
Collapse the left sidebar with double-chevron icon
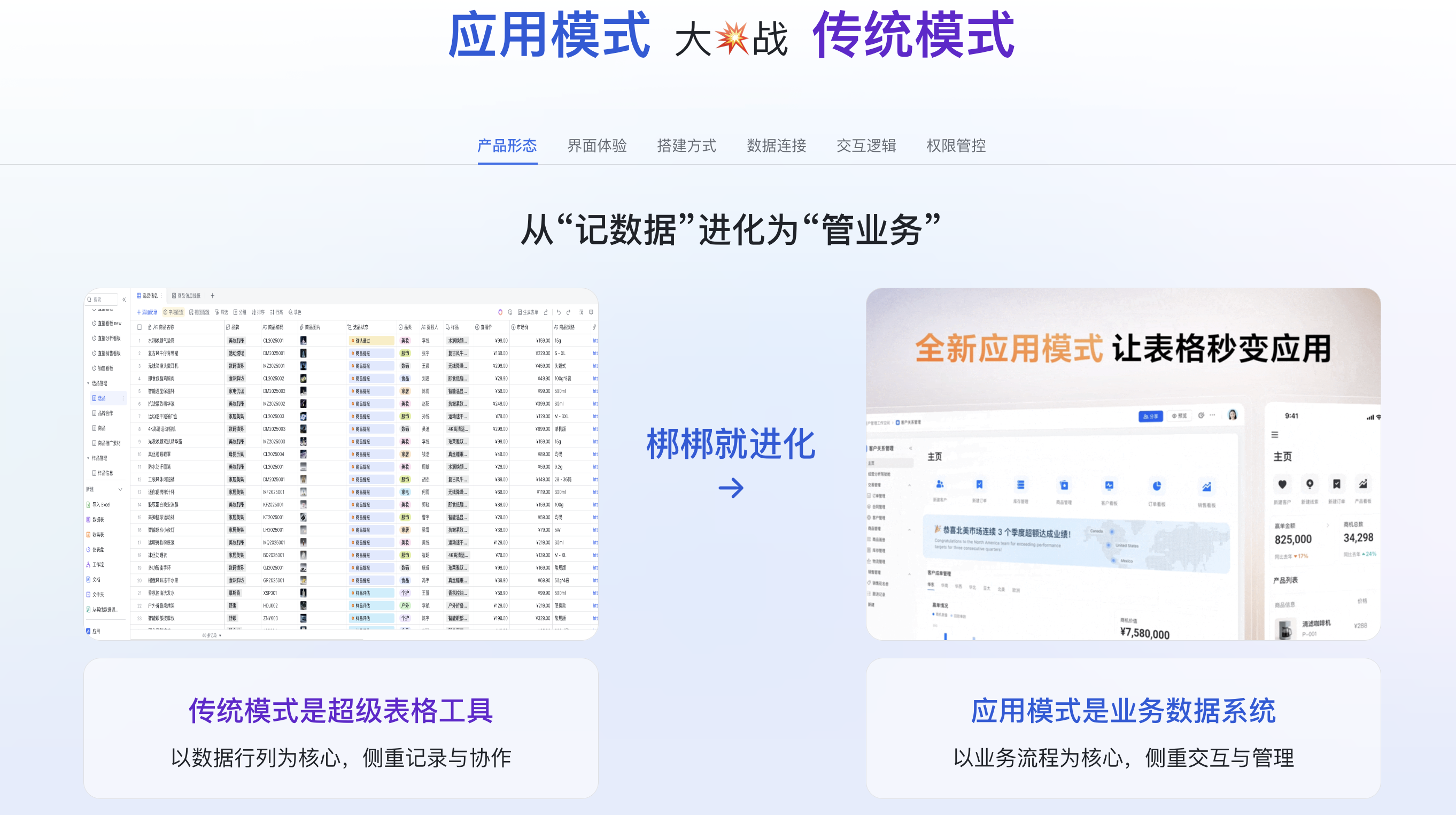(125, 300)
